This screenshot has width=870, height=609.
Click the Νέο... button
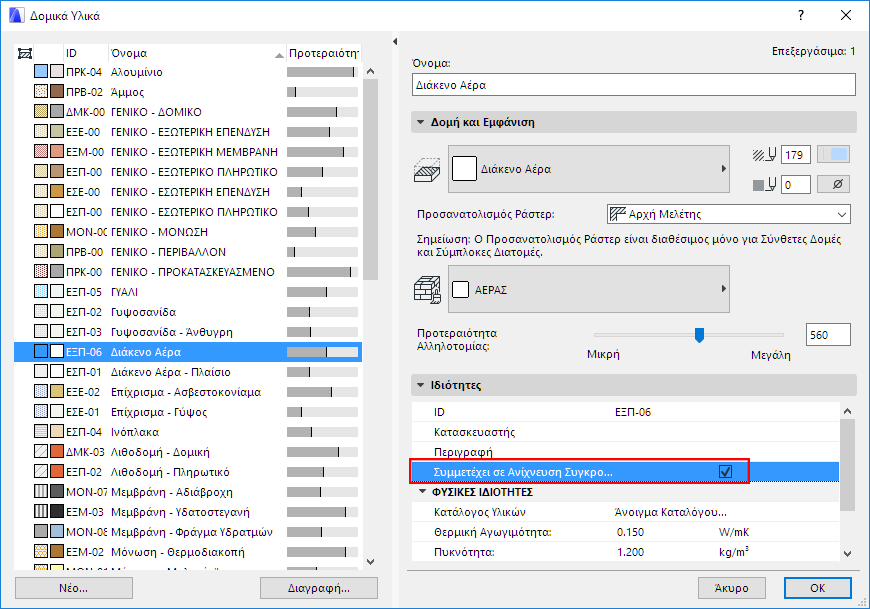pyautogui.click(x=74, y=588)
